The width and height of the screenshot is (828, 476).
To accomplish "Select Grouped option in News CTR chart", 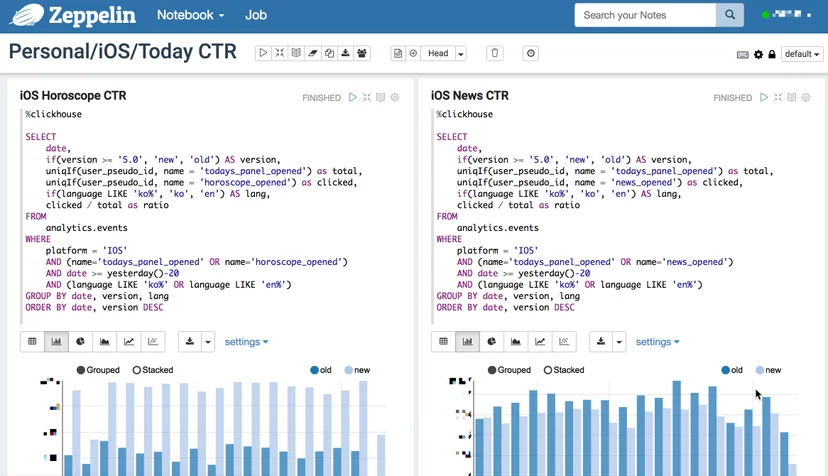I will pos(509,370).
